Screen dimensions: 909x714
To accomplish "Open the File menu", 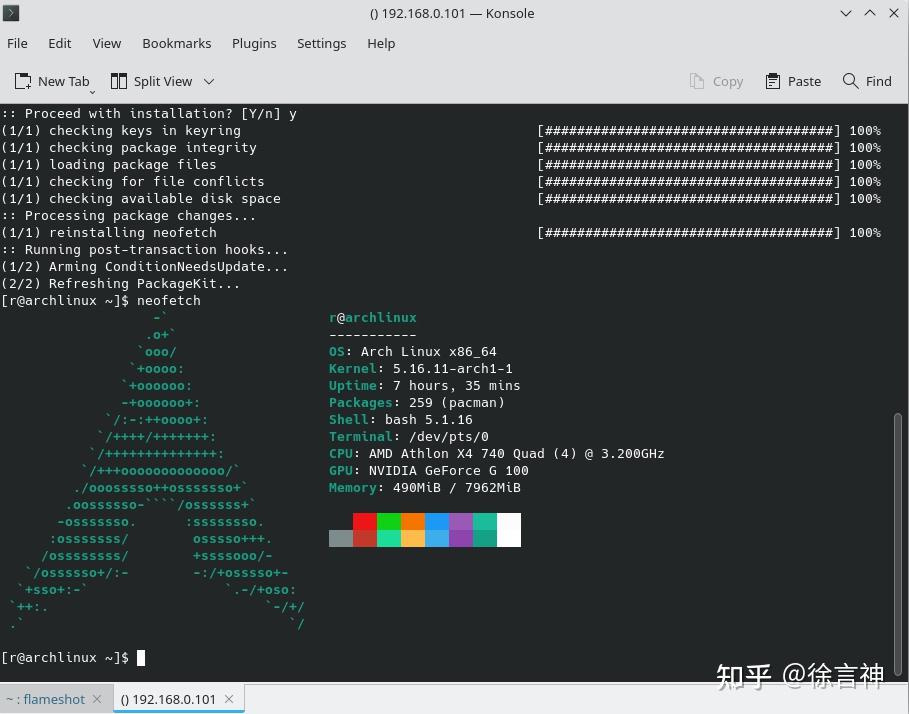I will point(17,43).
